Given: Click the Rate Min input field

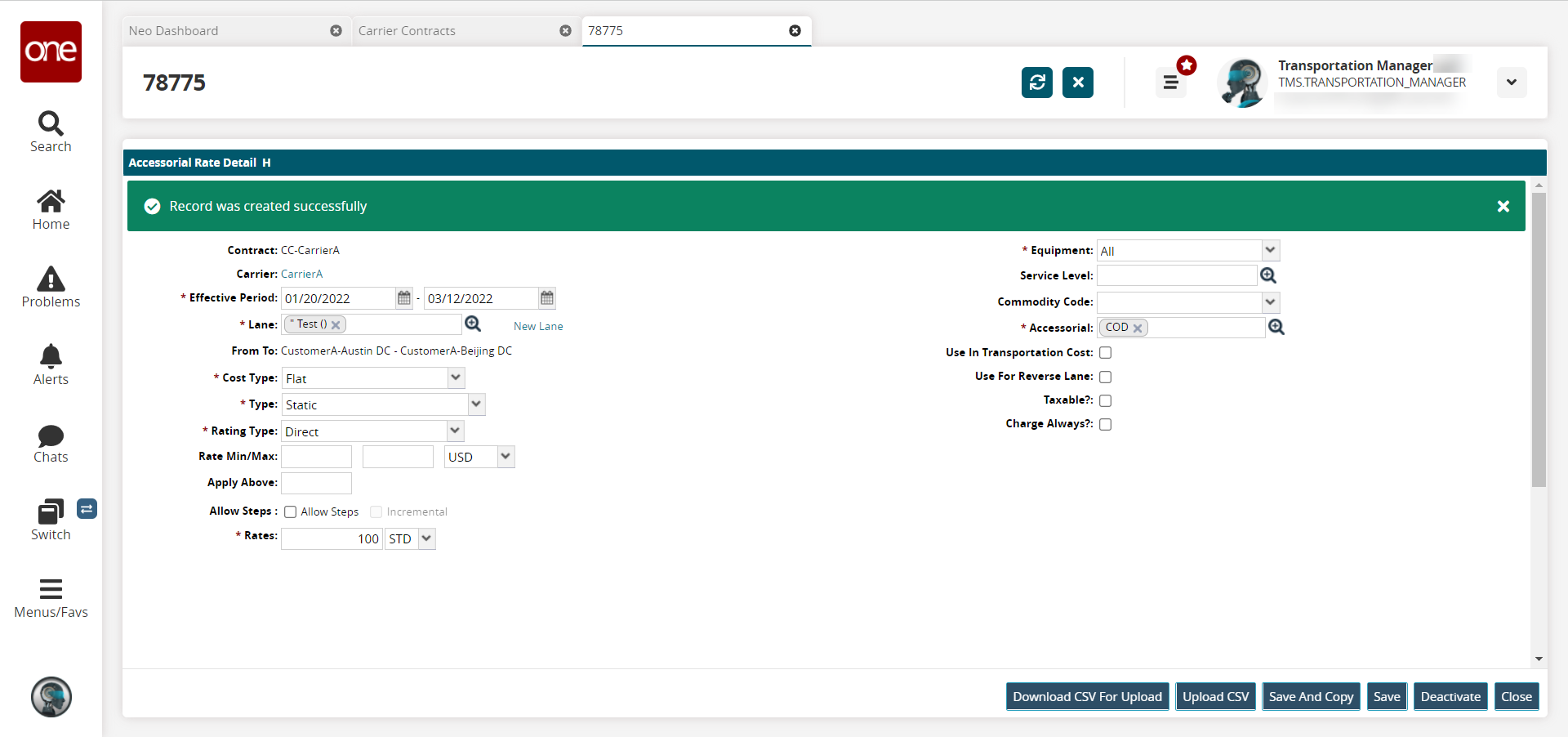Looking at the screenshot, I should point(317,457).
